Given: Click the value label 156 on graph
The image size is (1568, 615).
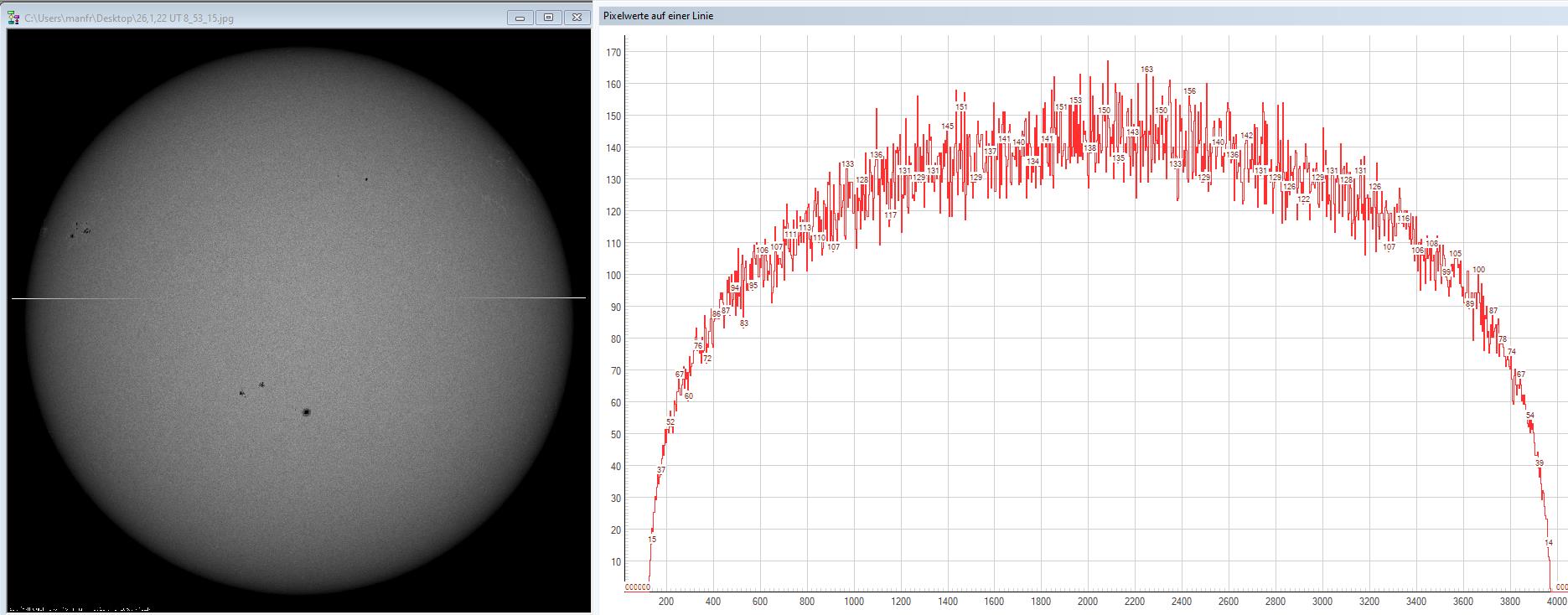Looking at the screenshot, I should (1189, 91).
